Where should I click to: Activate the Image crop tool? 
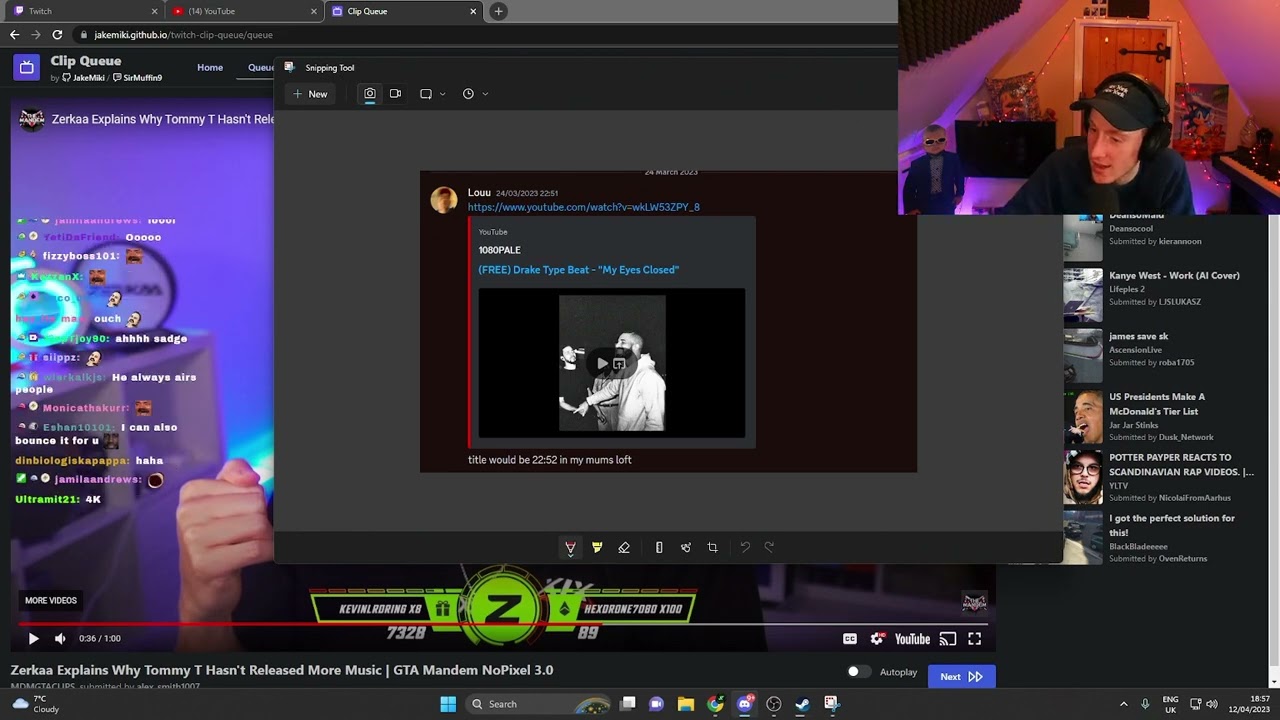click(x=712, y=547)
